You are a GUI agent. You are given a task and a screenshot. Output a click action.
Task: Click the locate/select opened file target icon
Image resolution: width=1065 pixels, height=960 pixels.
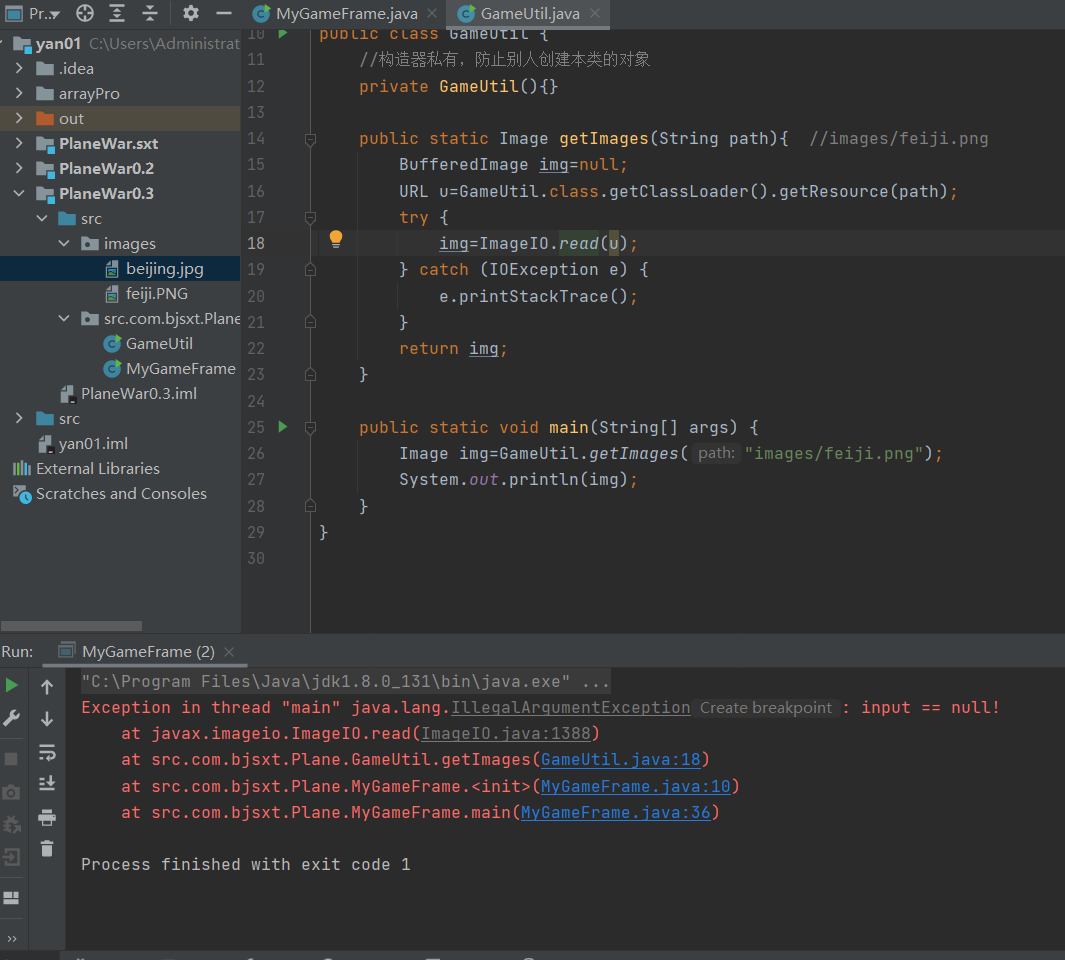click(84, 13)
